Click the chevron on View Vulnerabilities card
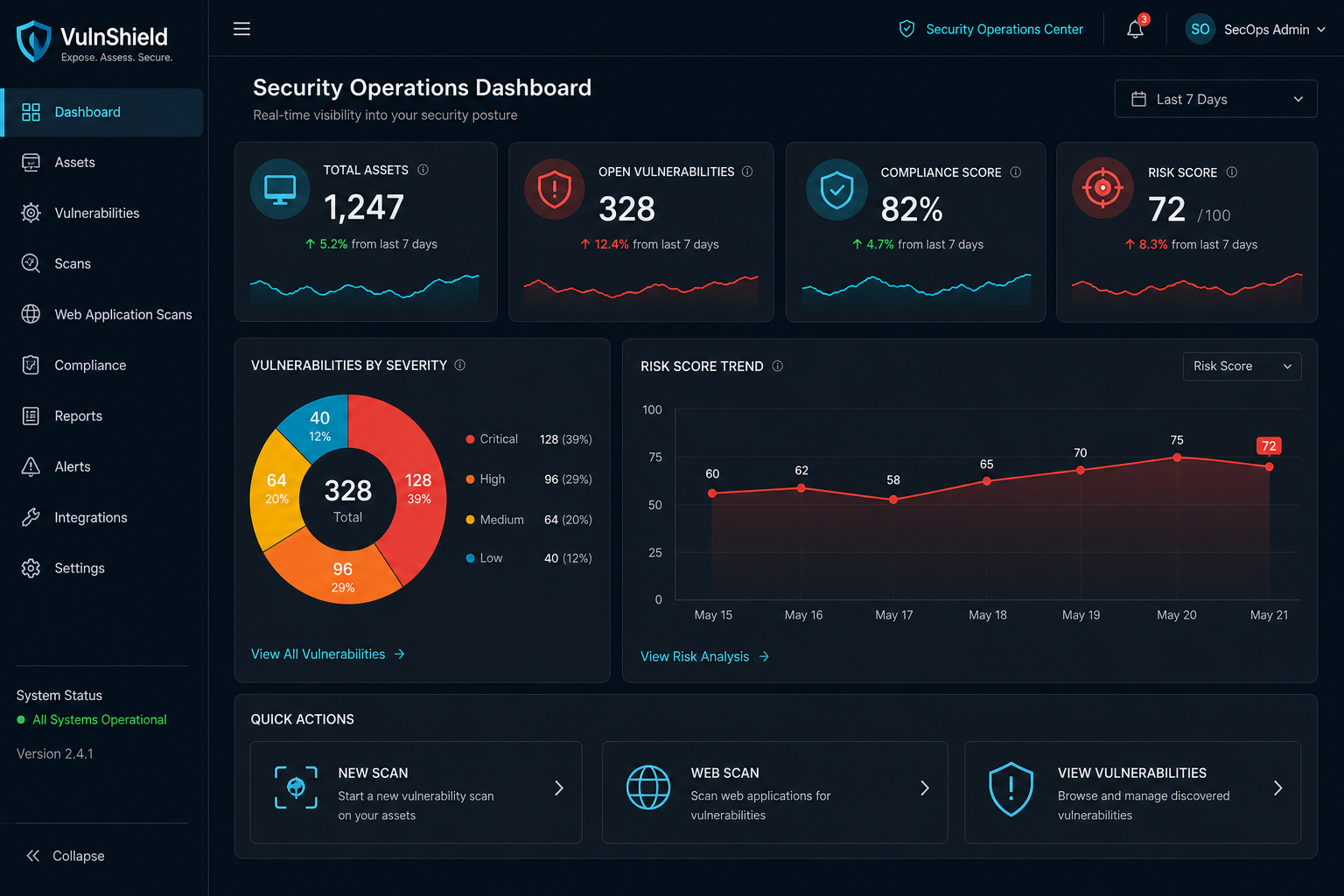The width and height of the screenshot is (1344, 896). click(x=1278, y=788)
